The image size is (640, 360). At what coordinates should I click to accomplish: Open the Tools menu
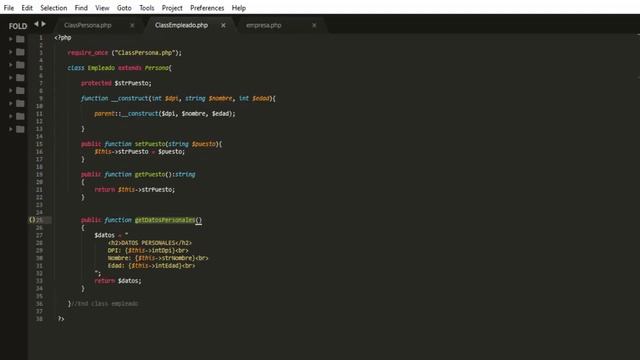point(147,8)
